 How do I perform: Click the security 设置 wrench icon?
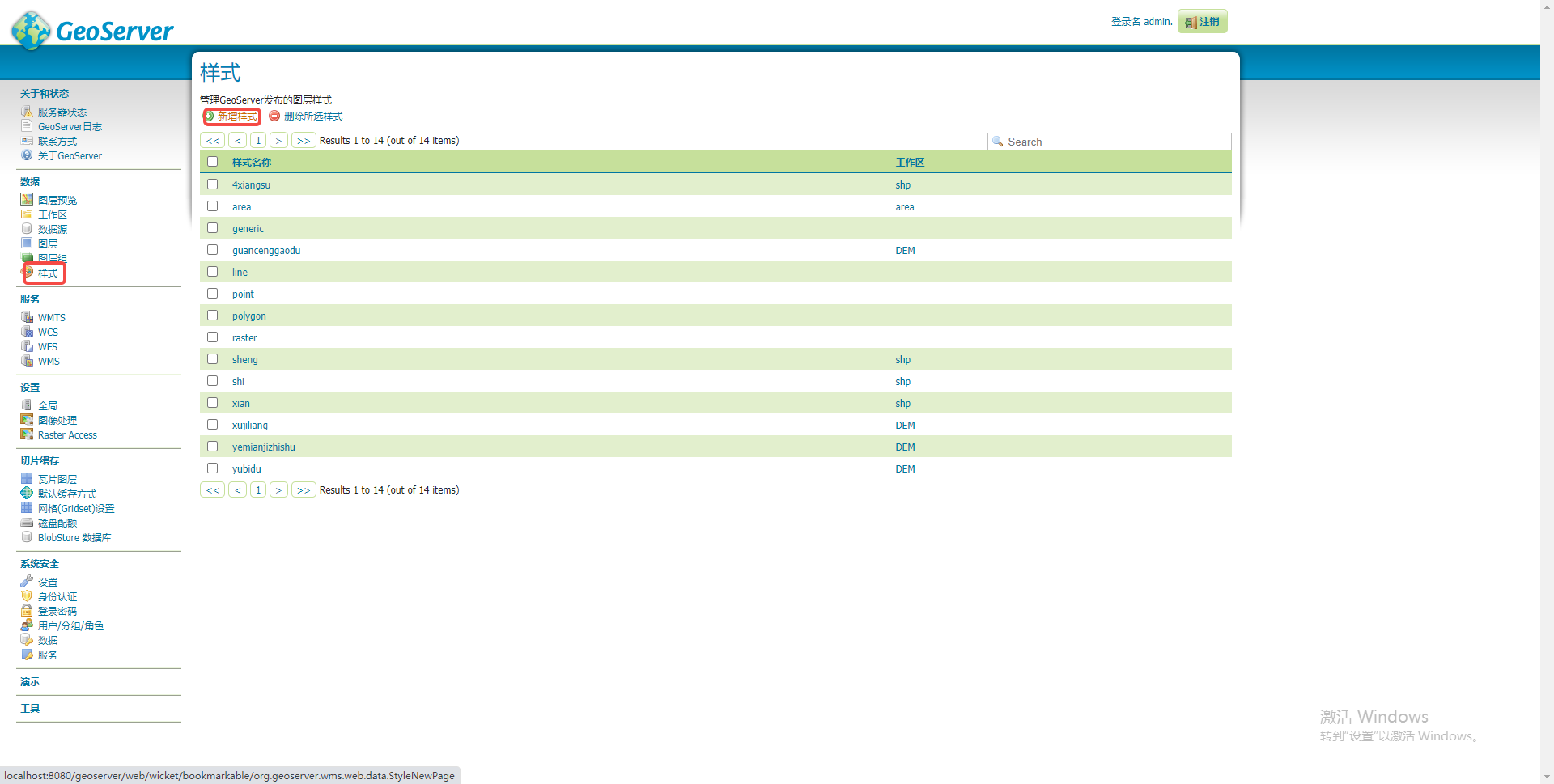[x=27, y=582]
